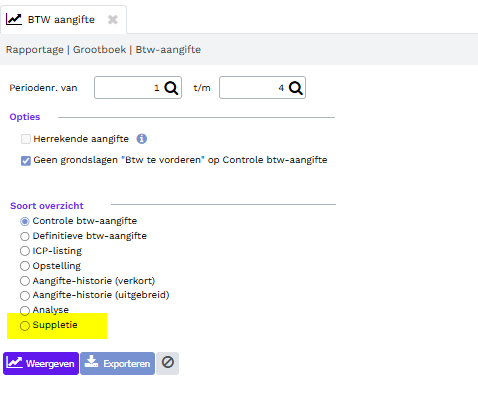Choose the Opstelling overview type
478x402 pixels.
point(25,266)
